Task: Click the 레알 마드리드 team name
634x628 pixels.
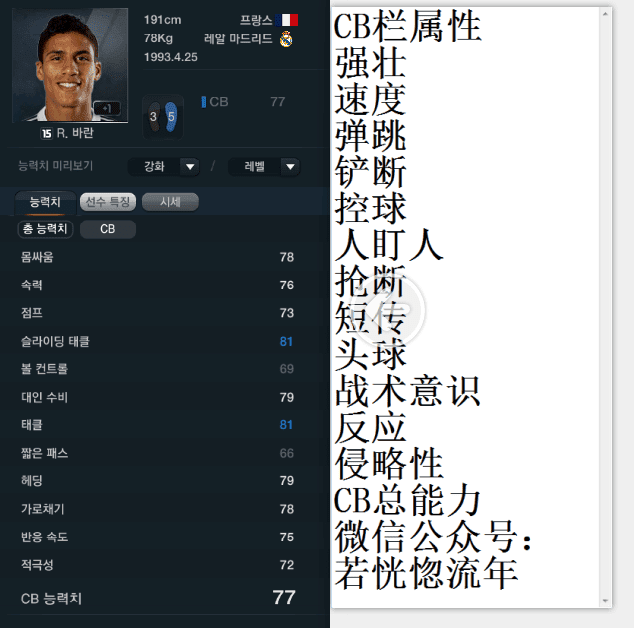Action: [x=238, y=39]
